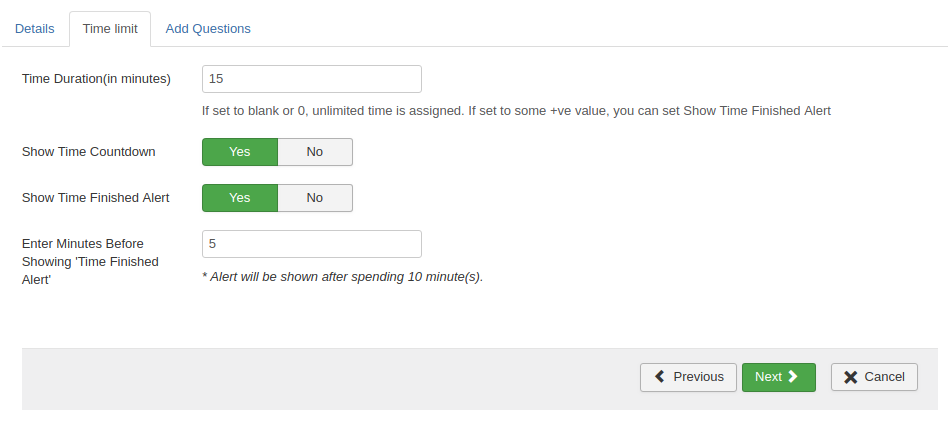Switch to the Add Questions tab

(x=208, y=29)
